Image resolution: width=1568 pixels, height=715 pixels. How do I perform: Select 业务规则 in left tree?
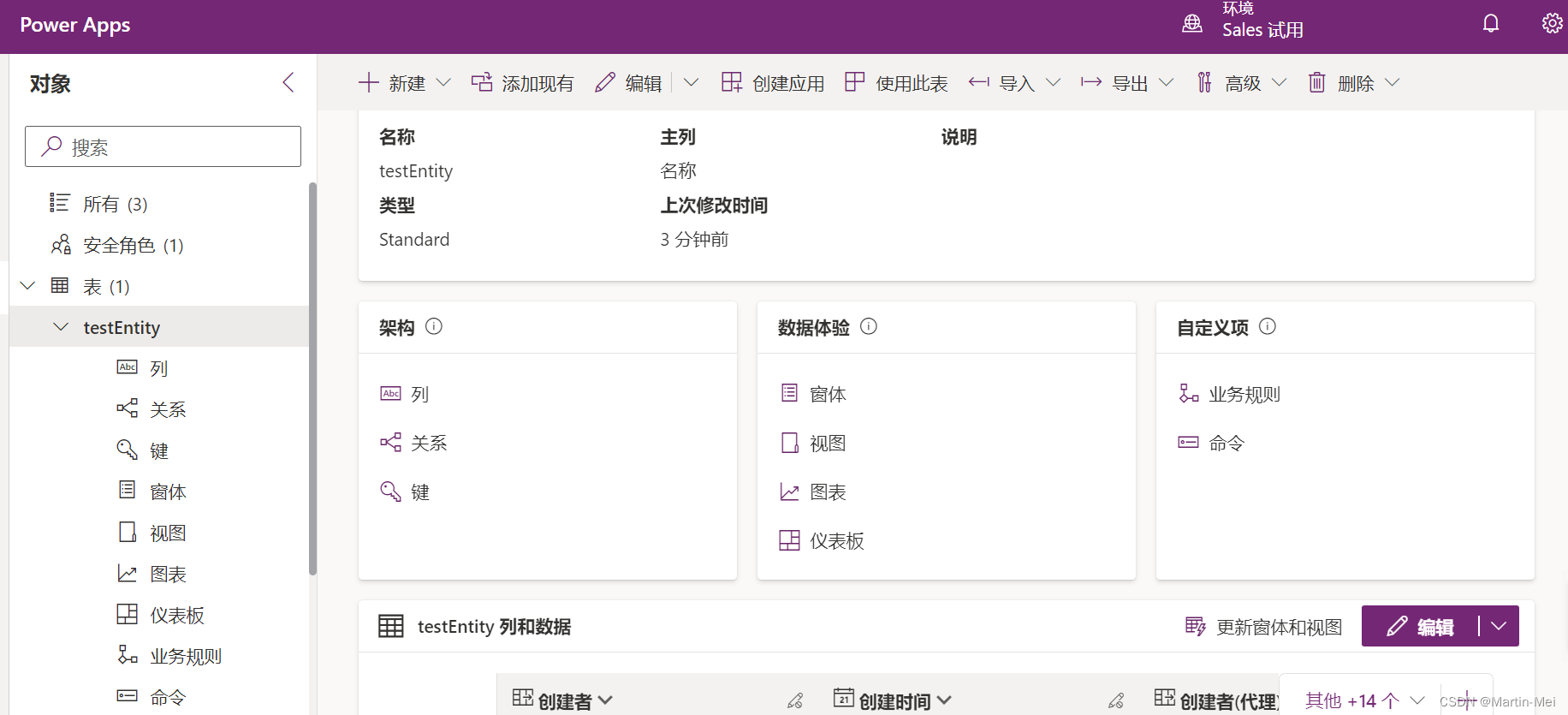(158, 655)
